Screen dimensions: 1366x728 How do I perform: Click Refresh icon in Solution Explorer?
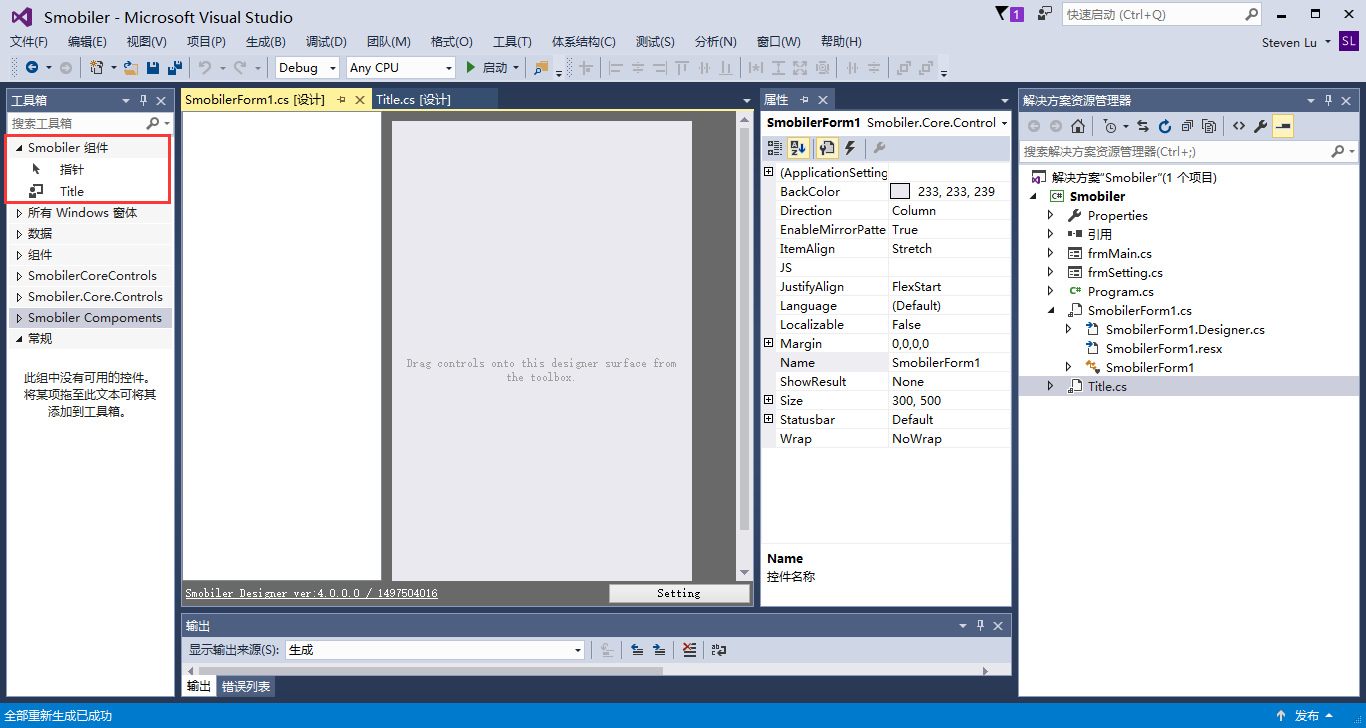(x=1165, y=126)
